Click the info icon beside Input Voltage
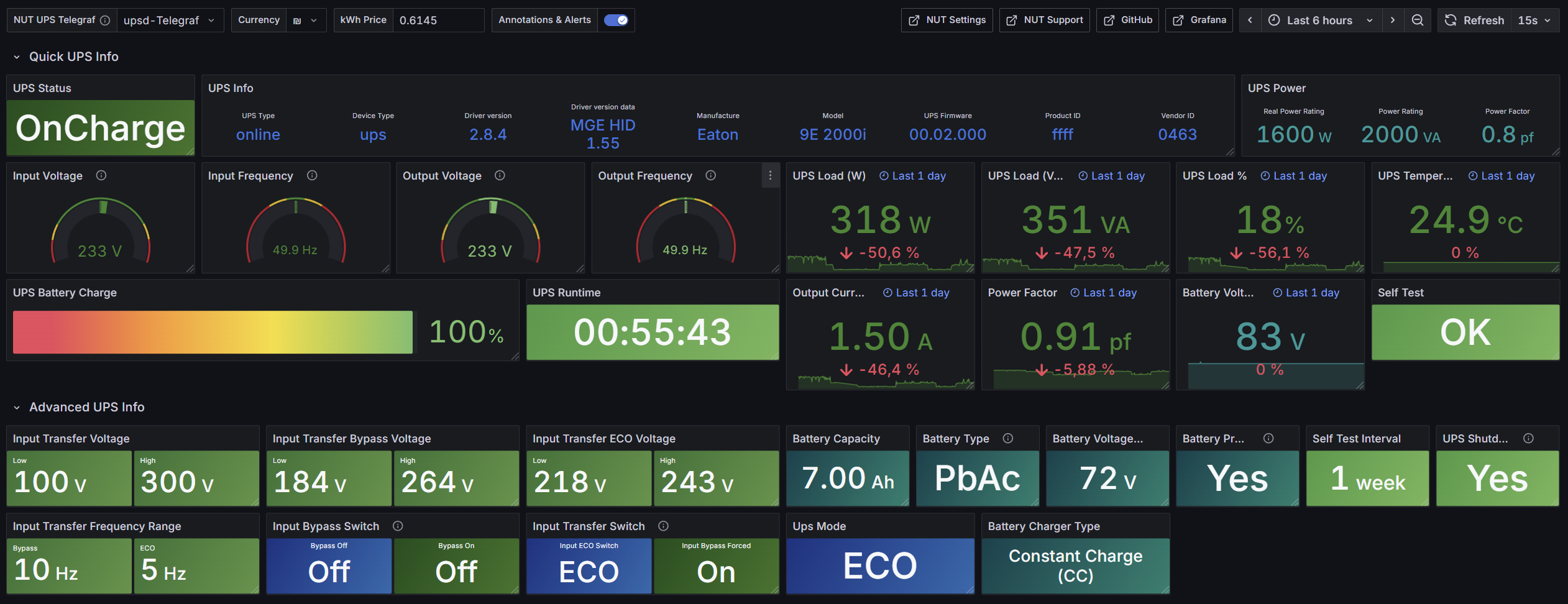This screenshot has height=604, width=1568. tap(101, 175)
